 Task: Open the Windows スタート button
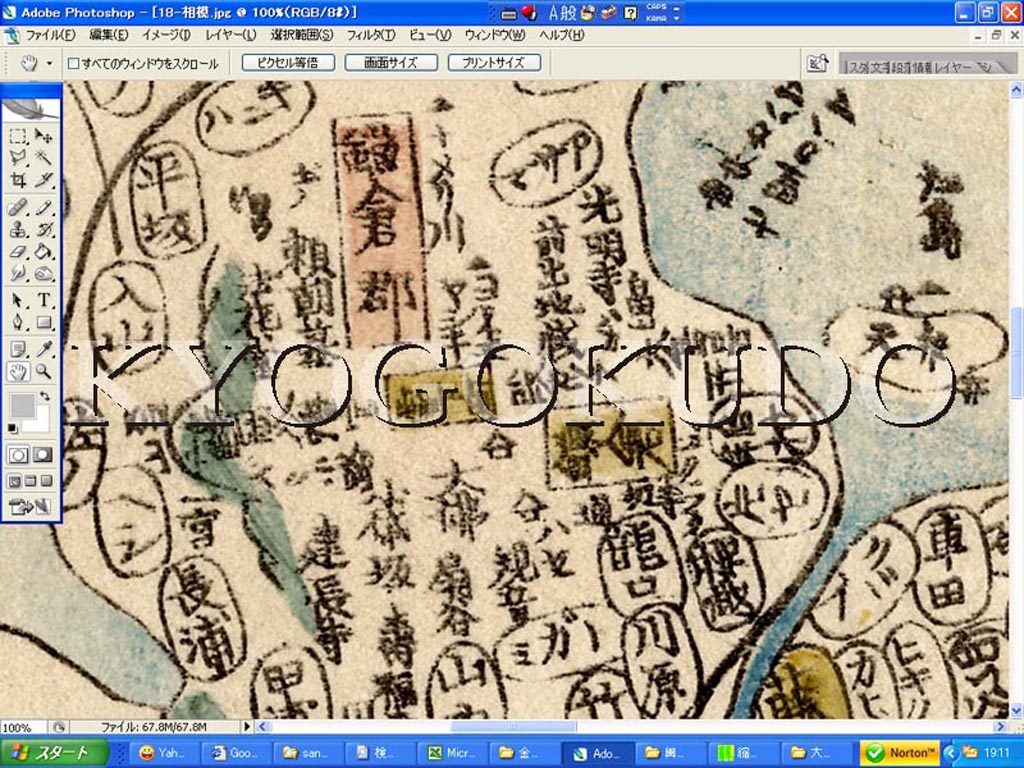[54, 752]
